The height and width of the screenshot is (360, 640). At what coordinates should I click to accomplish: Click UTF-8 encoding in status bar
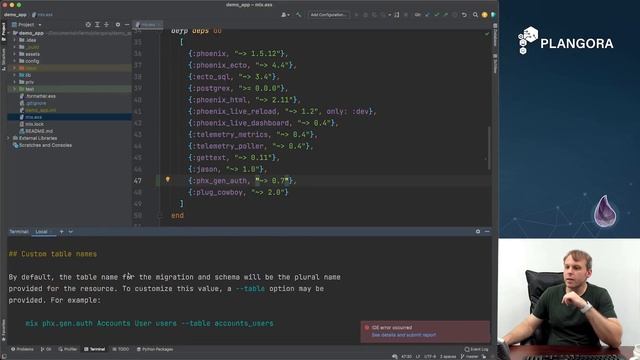point(430,356)
